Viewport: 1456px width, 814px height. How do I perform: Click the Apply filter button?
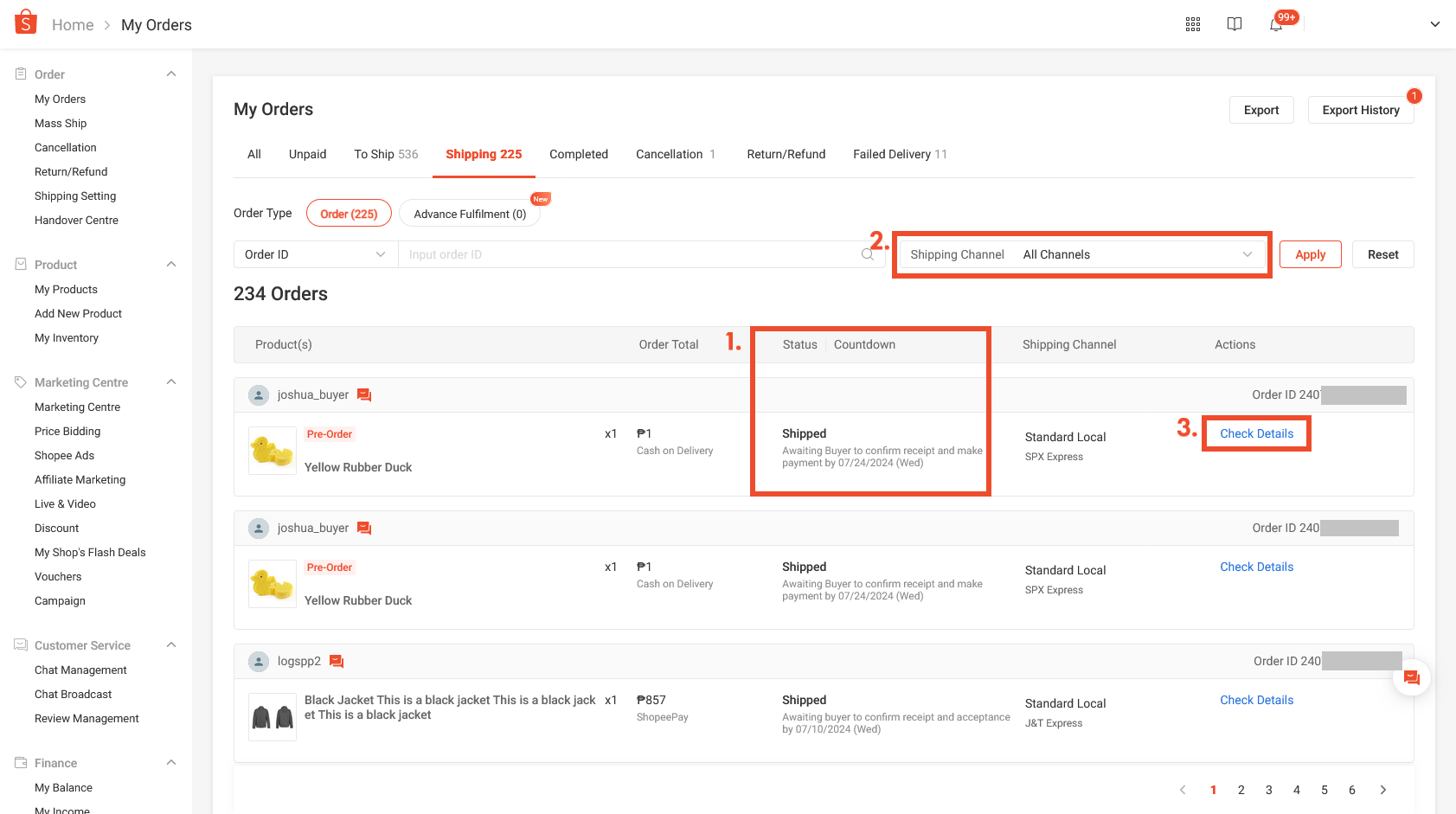click(1310, 254)
